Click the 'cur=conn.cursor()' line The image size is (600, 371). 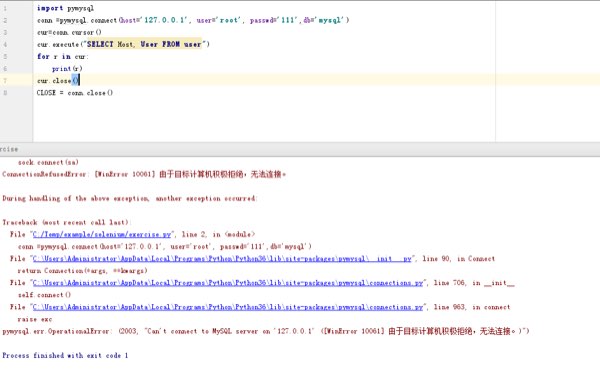point(69,33)
